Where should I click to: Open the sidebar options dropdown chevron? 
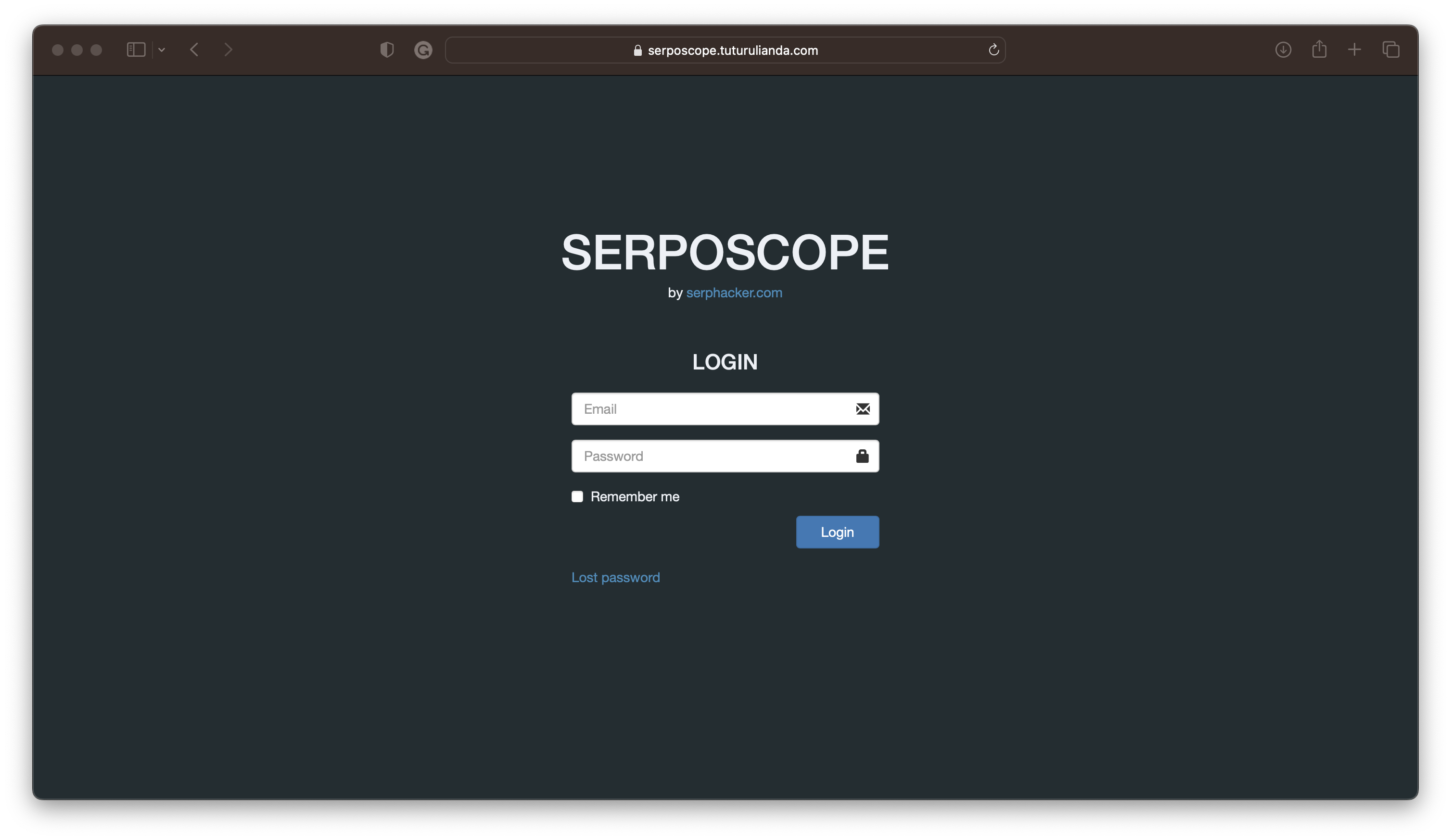(162, 50)
